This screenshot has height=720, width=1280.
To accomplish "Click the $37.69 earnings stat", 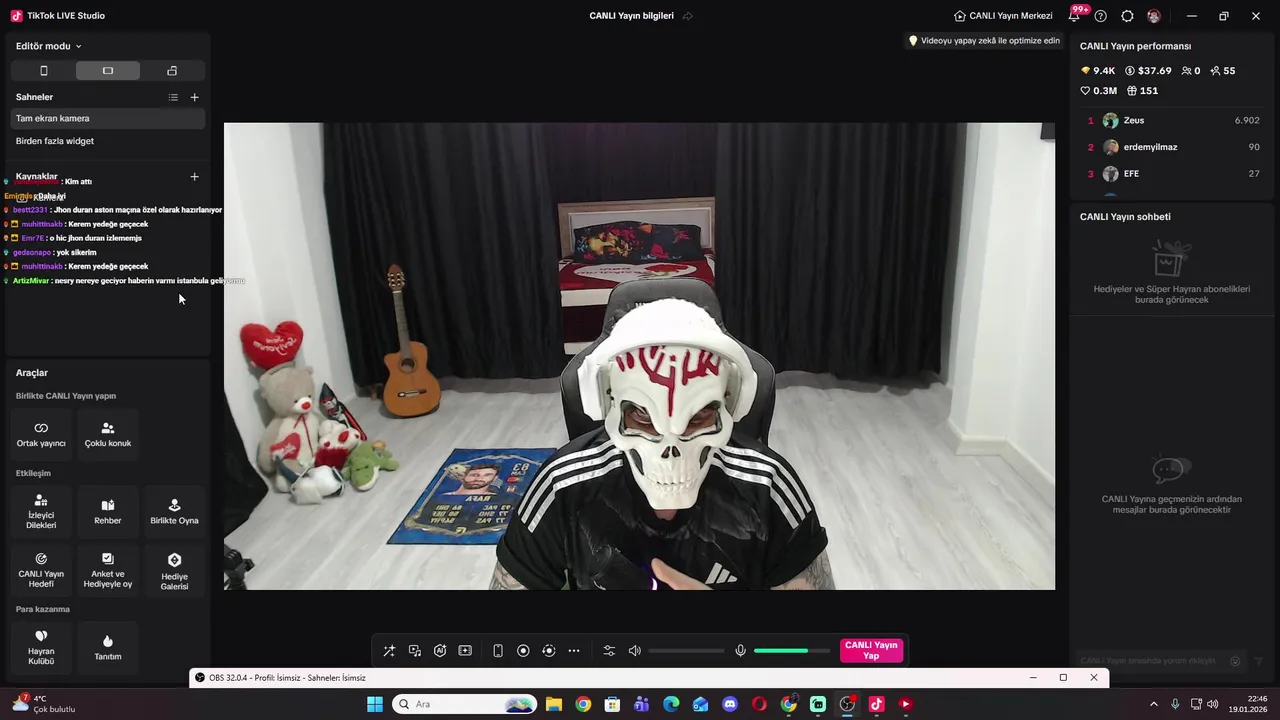I will (1148, 71).
